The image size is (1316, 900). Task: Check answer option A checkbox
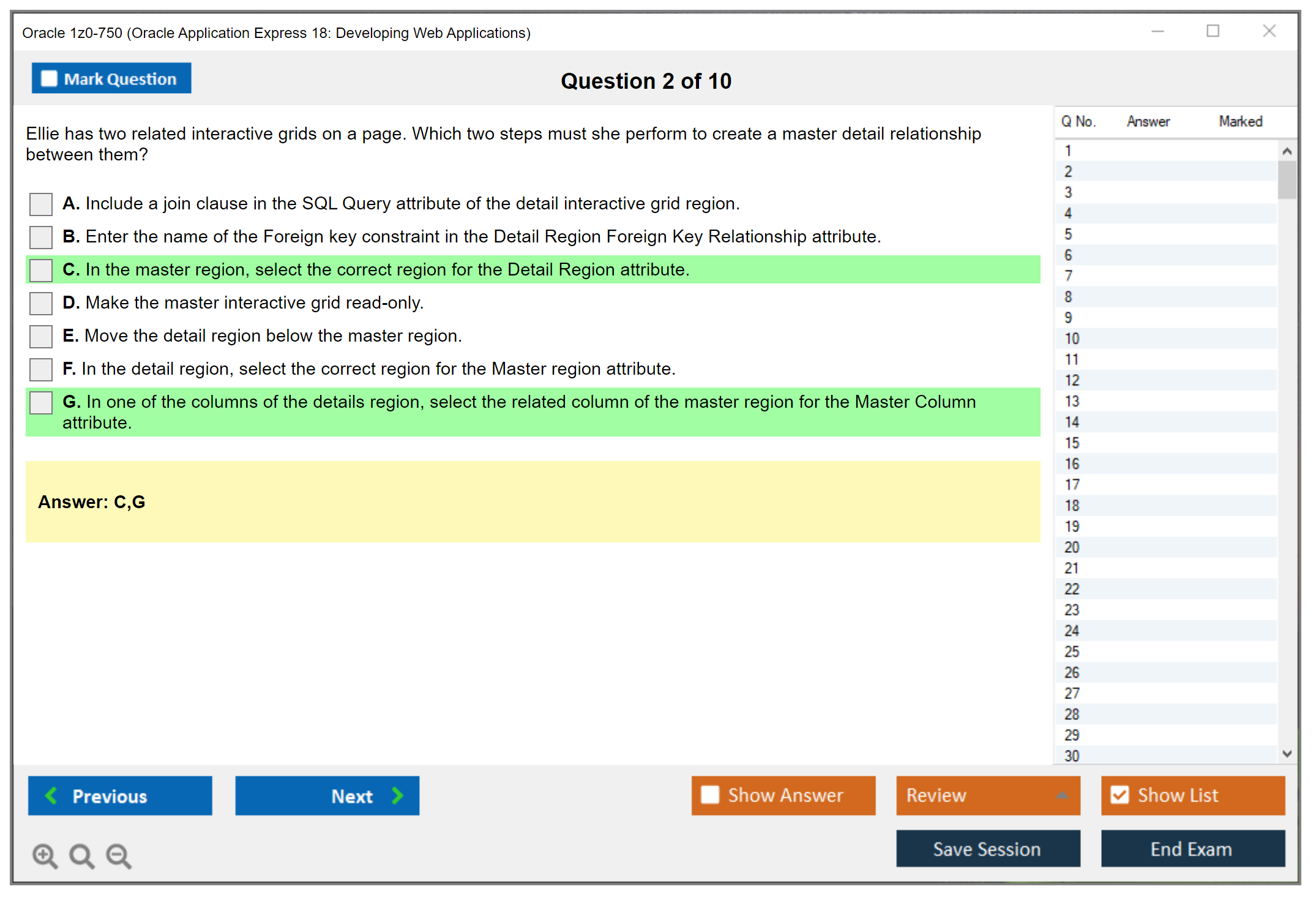[40, 204]
